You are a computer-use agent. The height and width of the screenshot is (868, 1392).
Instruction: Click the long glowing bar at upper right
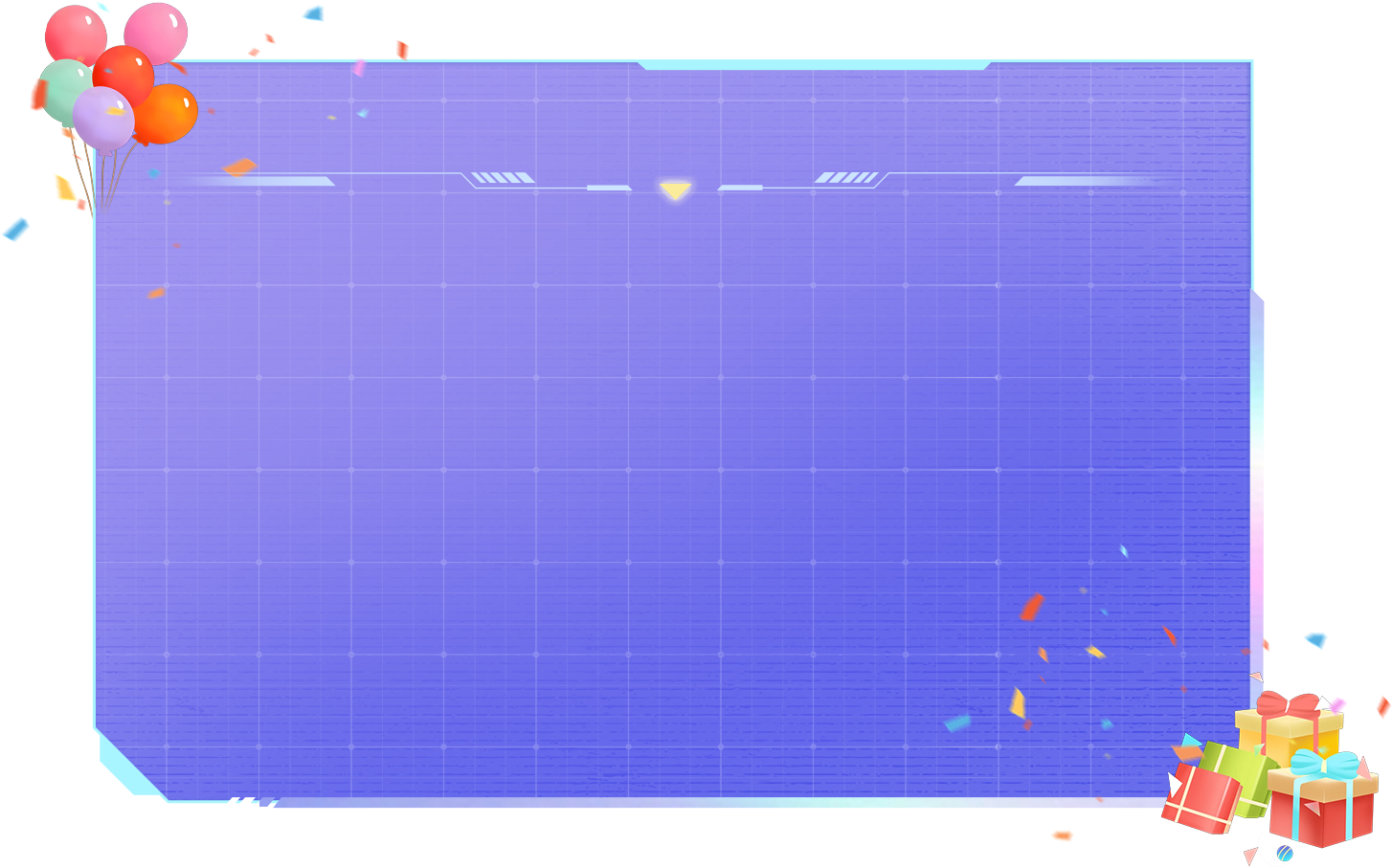tap(1087, 181)
